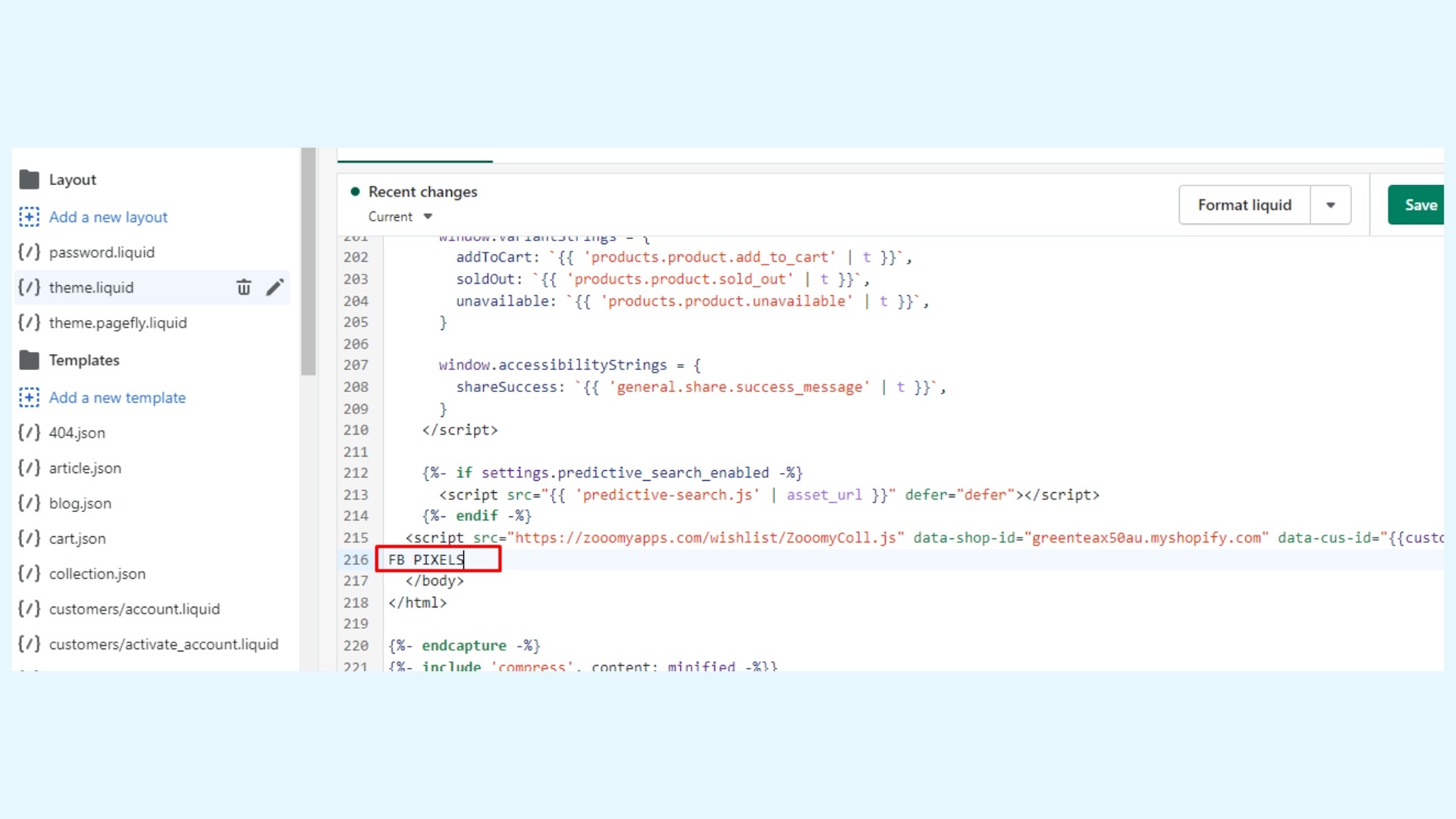Select the password.liquid file
This screenshot has width=1456, height=819.
100,252
